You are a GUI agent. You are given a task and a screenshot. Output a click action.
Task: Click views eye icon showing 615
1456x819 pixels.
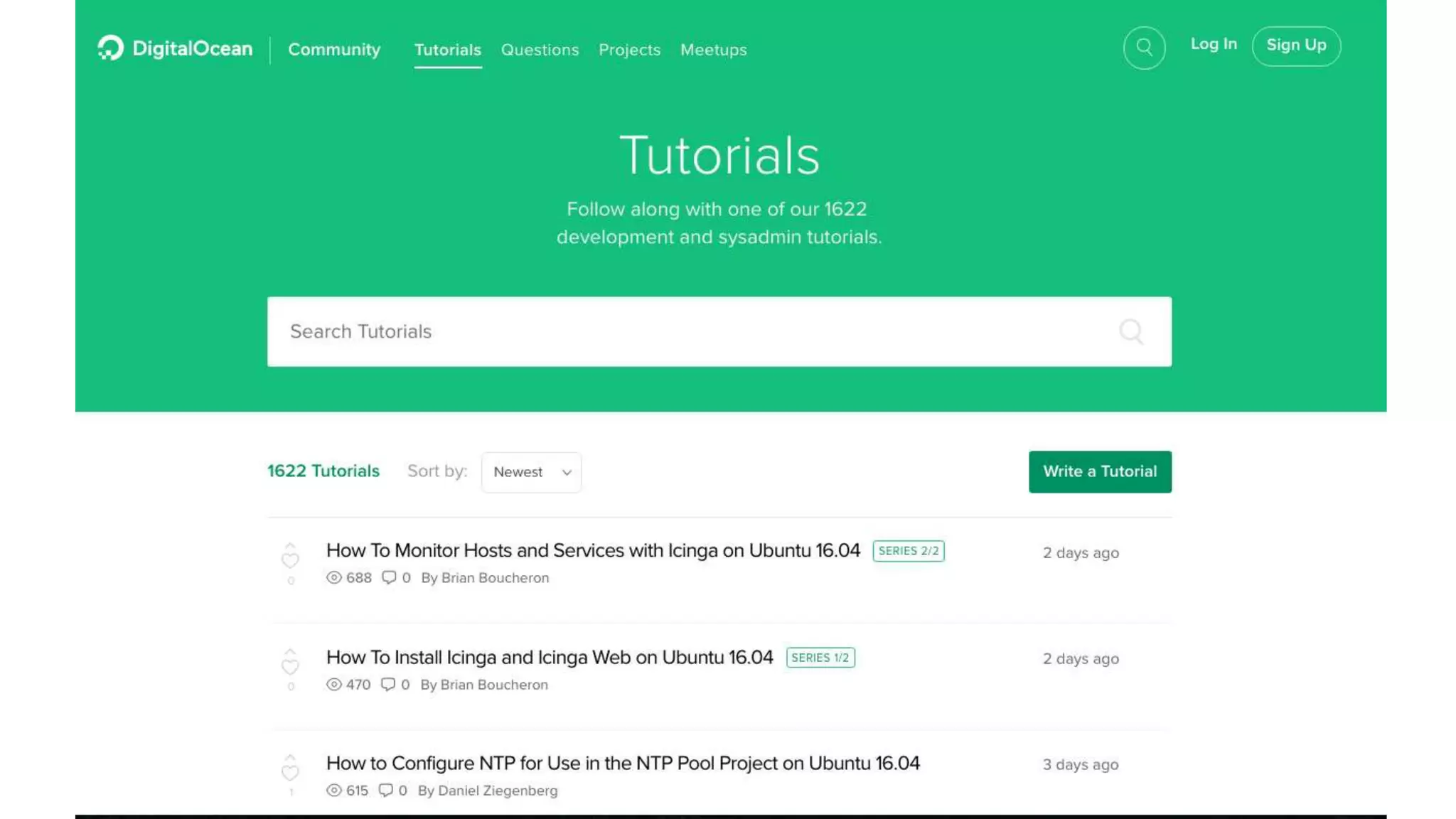pyautogui.click(x=334, y=790)
